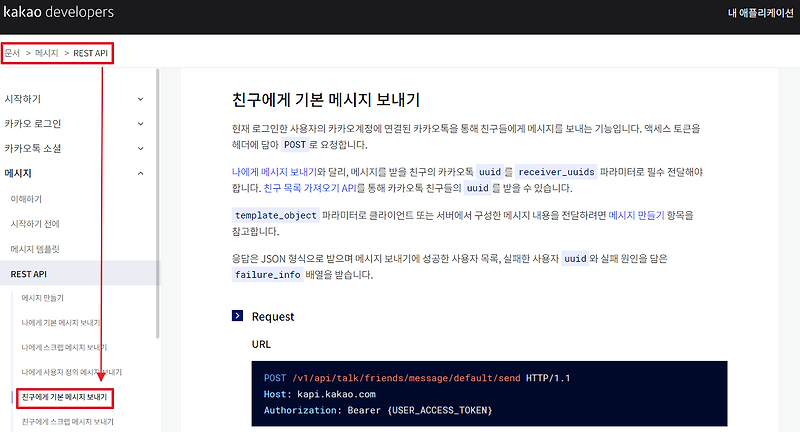Open 이해하기 under 메시지

click(26, 199)
